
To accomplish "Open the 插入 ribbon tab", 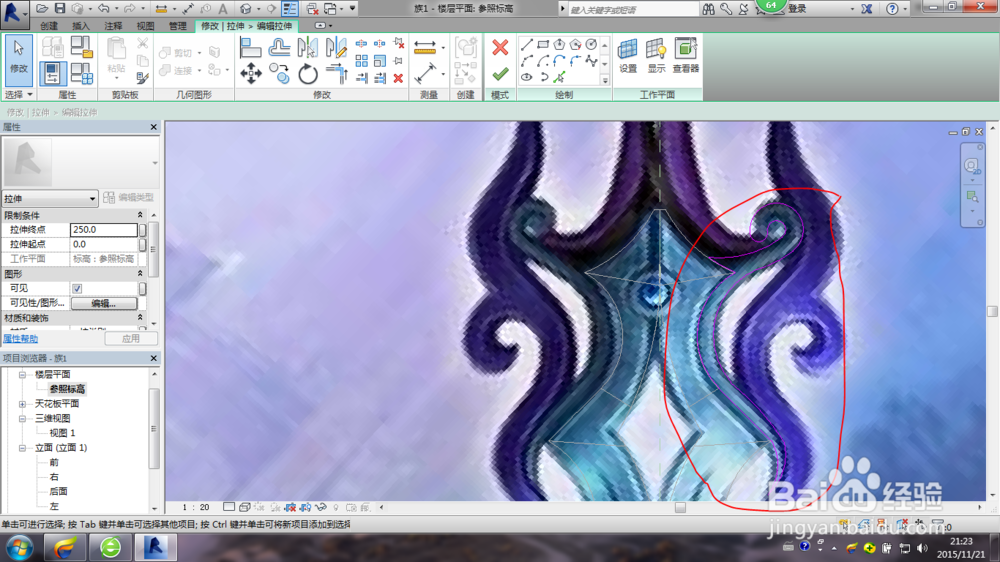I will point(81,26).
